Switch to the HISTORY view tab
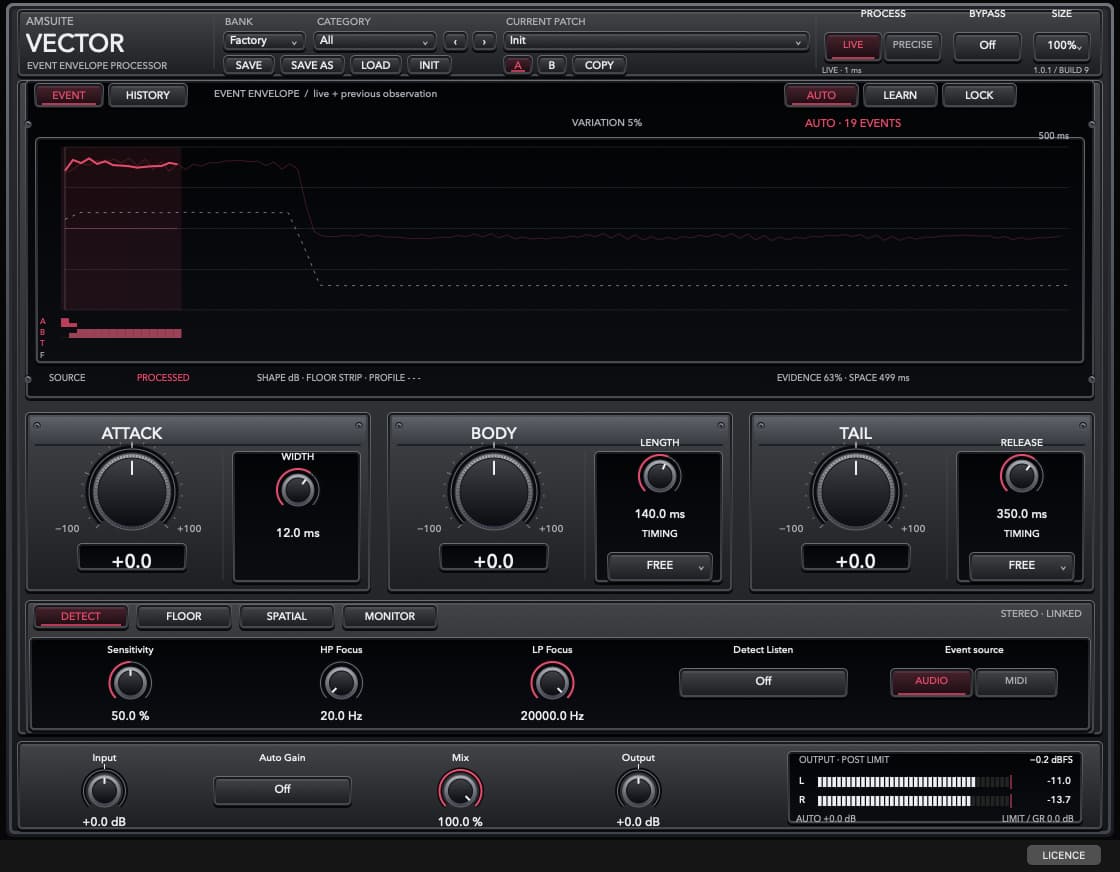Screen dimensions: 1120x872 pos(148,96)
